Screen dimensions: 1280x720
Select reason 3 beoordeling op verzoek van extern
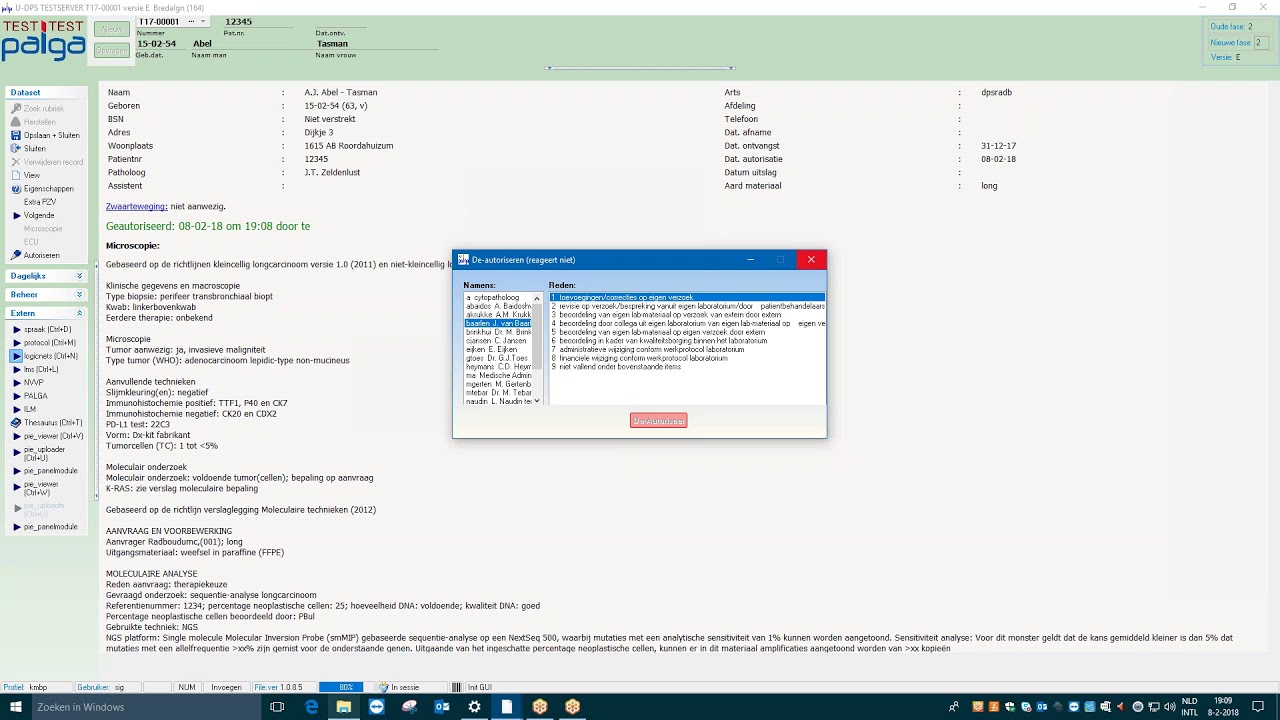pyautogui.click(x=687, y=315)
